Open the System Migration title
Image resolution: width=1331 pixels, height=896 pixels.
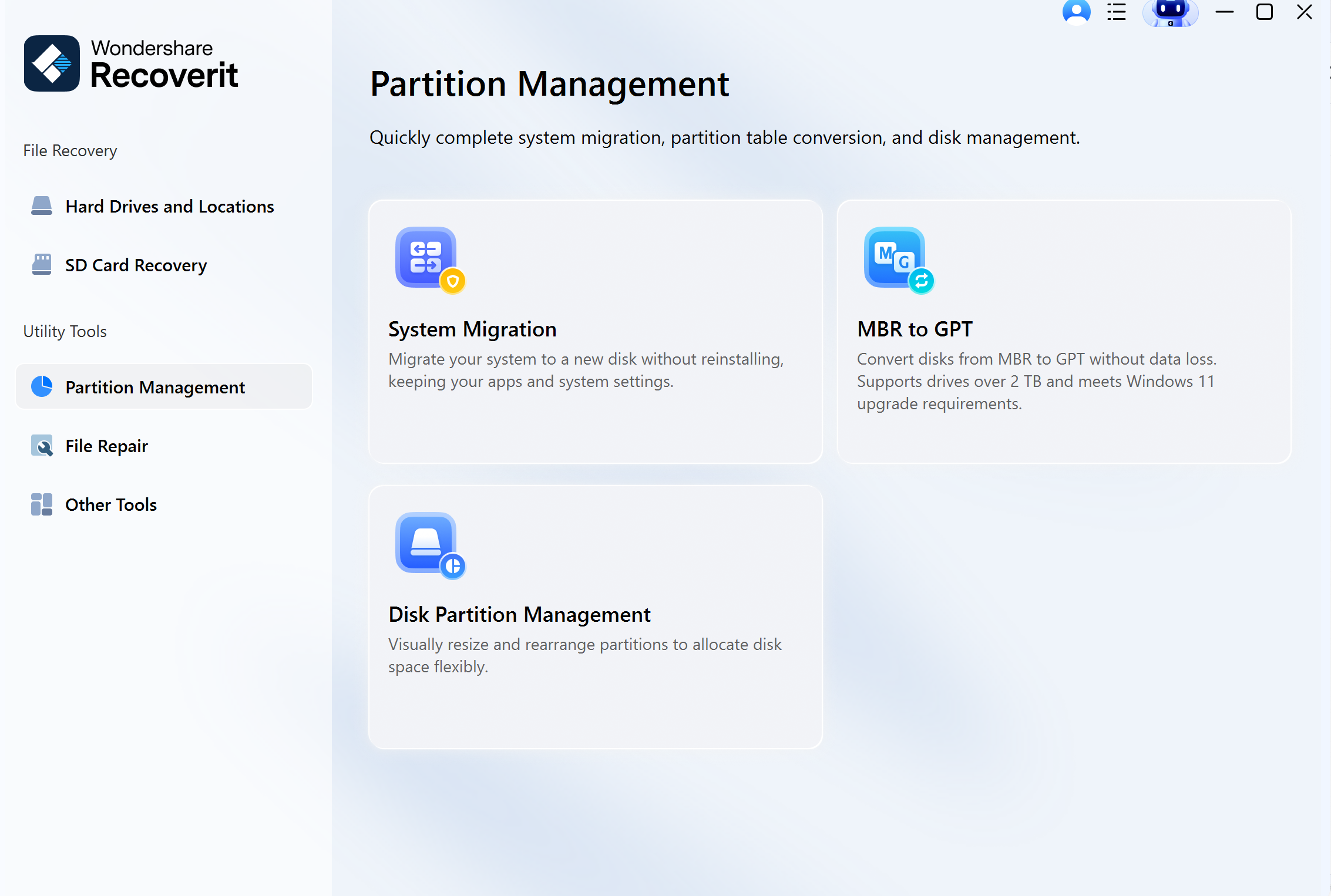click(x=472, y=329)
